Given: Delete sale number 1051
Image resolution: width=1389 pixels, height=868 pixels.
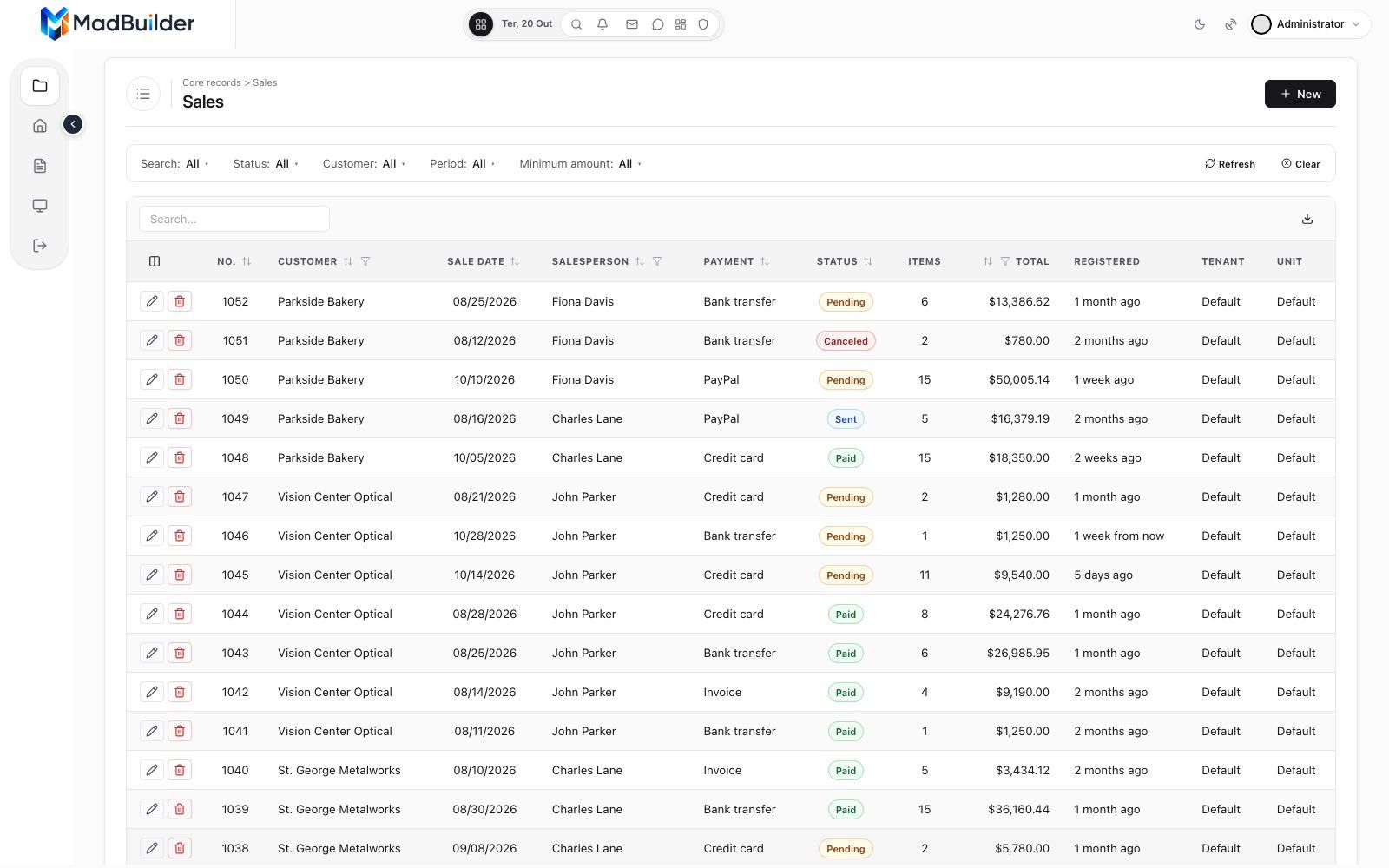Looking at the screenshot, I should coord(180,340).
